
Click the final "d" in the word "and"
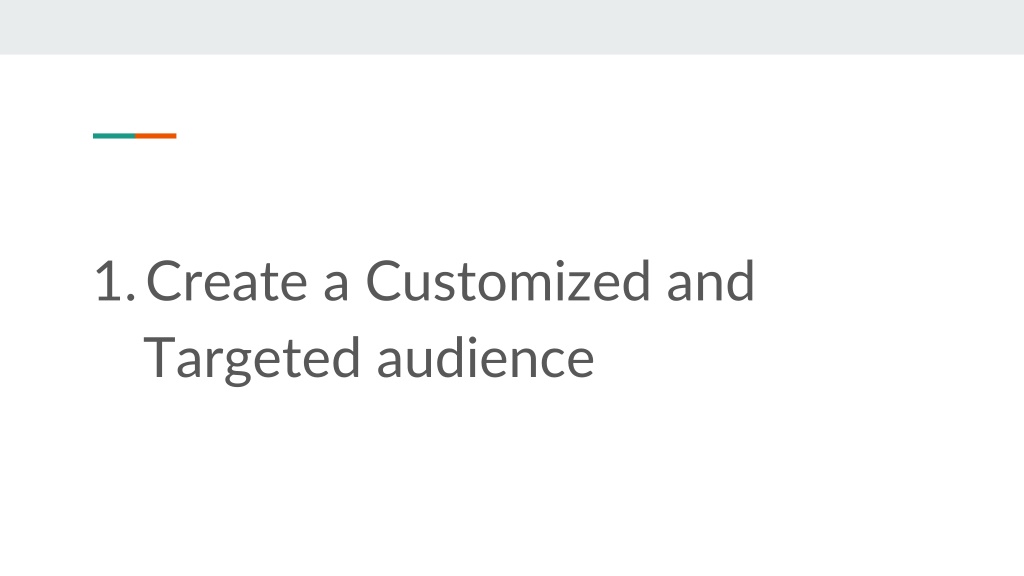740,281
